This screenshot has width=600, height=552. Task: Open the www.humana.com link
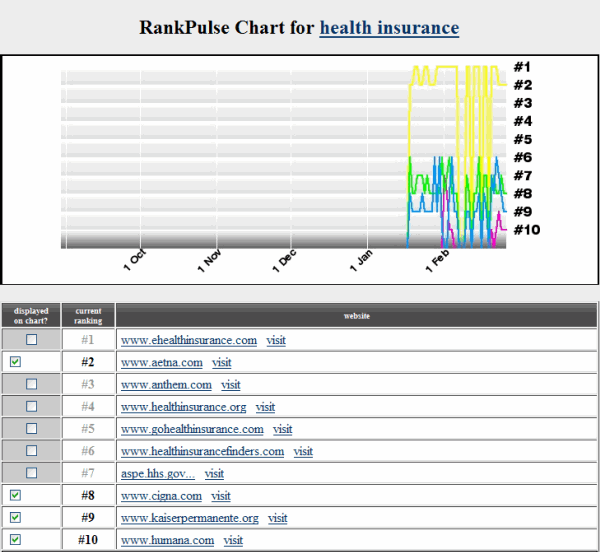[x=167, y=540]
